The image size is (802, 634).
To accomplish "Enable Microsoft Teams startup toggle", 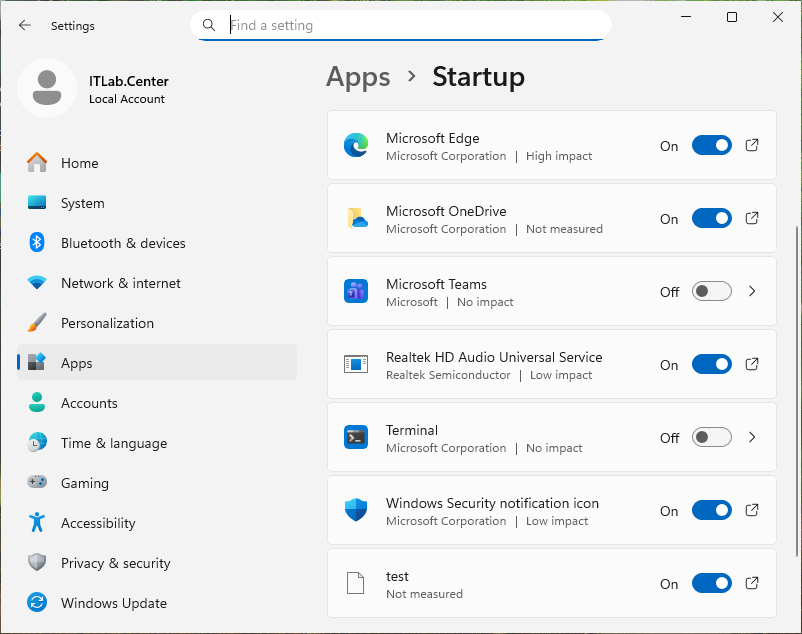I will click(711, 292).
